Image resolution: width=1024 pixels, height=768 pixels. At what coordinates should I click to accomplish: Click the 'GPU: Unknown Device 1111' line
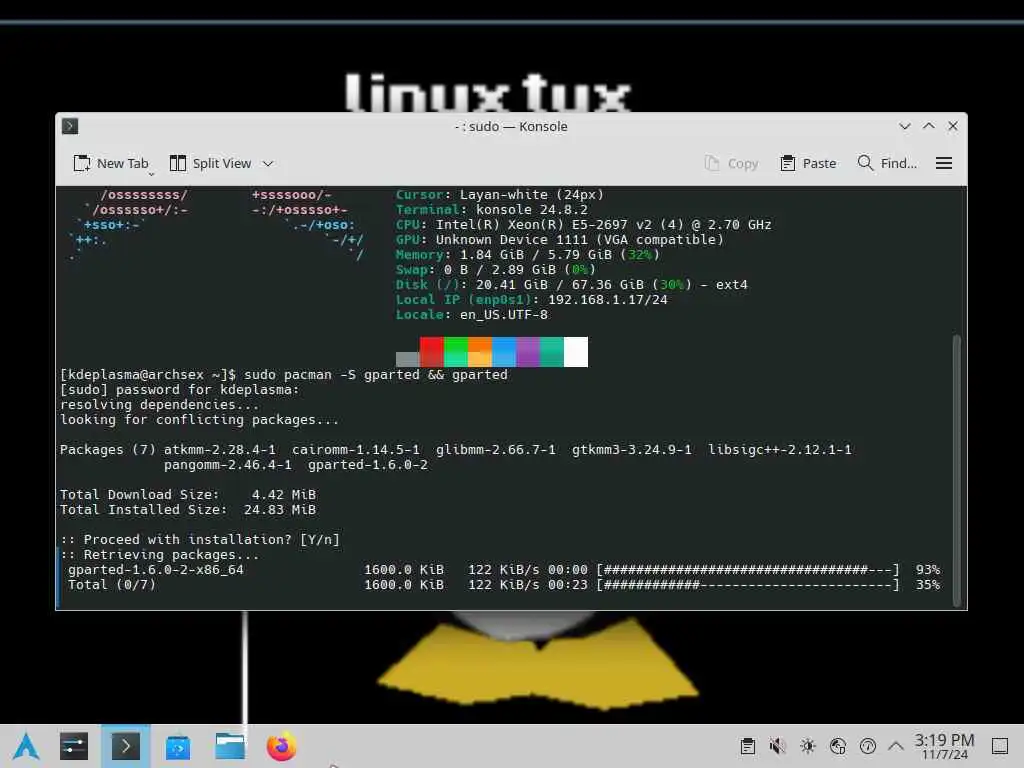coord(560,240)
